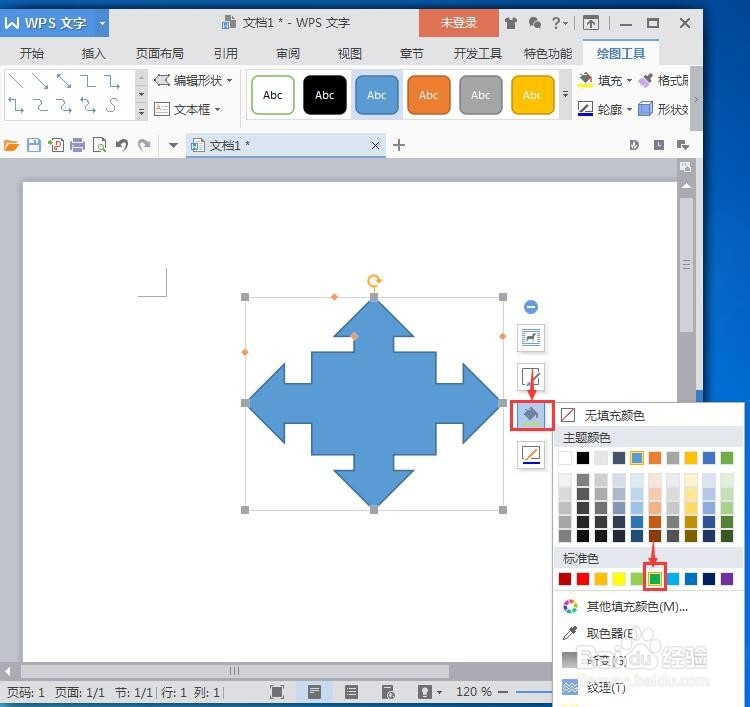This screenshot has height=707, width=750.
Task: Open the layout options floating icon
Action: coord(531,338)
